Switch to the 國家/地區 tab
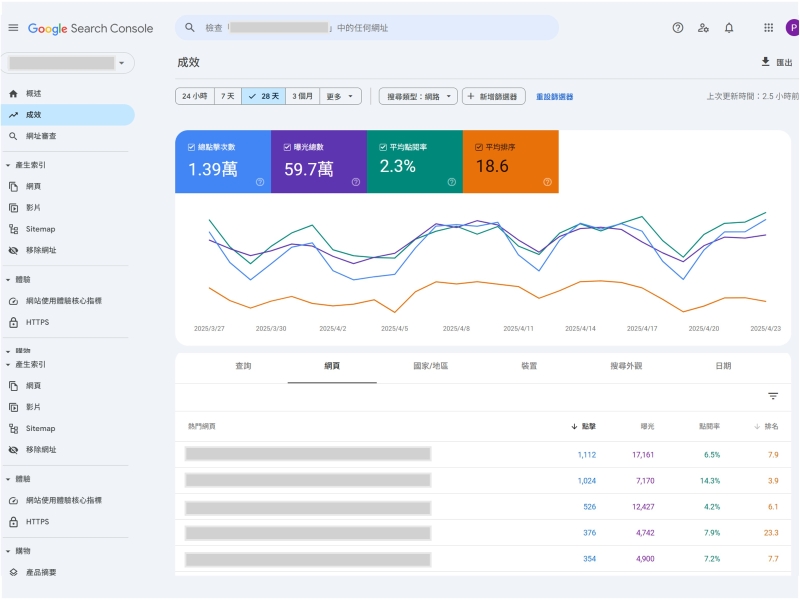Viewport: 800px width, 600px height. (x=431, y=366)
